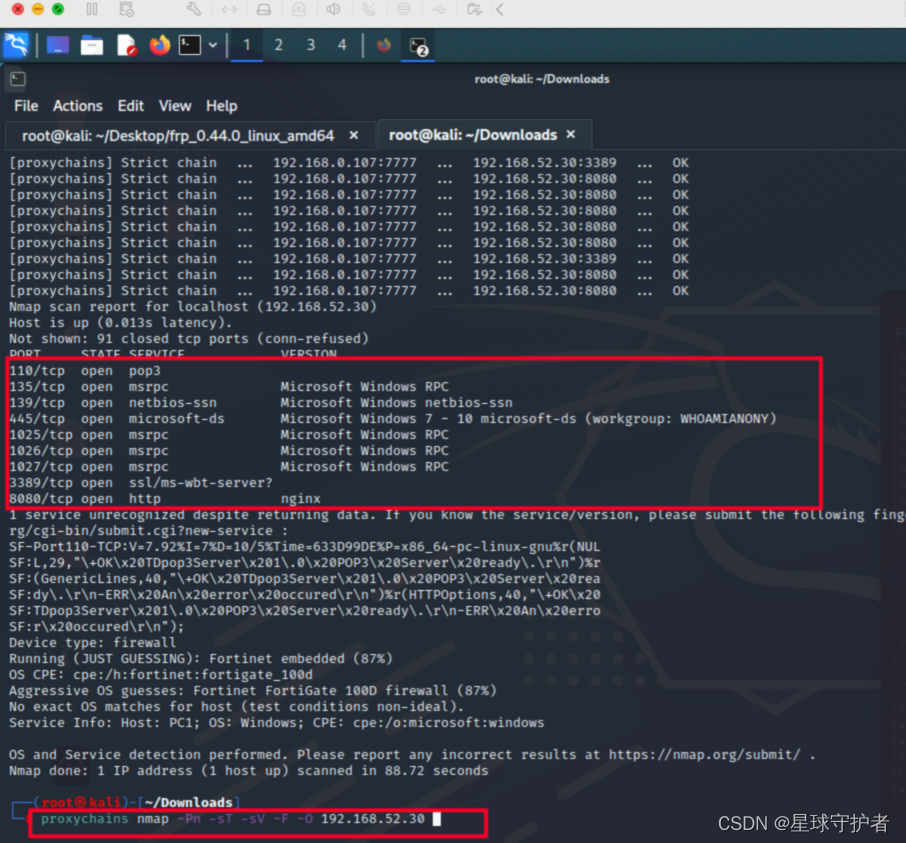Click the VM network adapter arrows icon

click(229, 9)
